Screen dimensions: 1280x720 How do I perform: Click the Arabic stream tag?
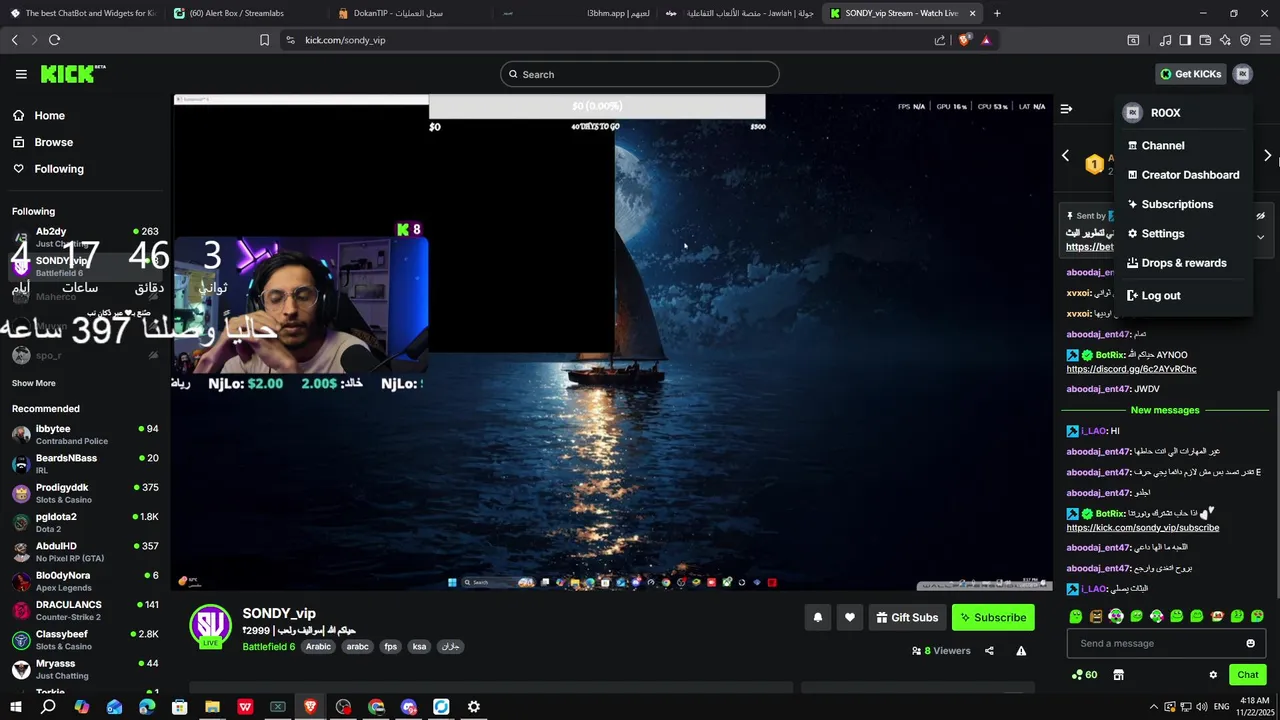(x=318, y=647)
